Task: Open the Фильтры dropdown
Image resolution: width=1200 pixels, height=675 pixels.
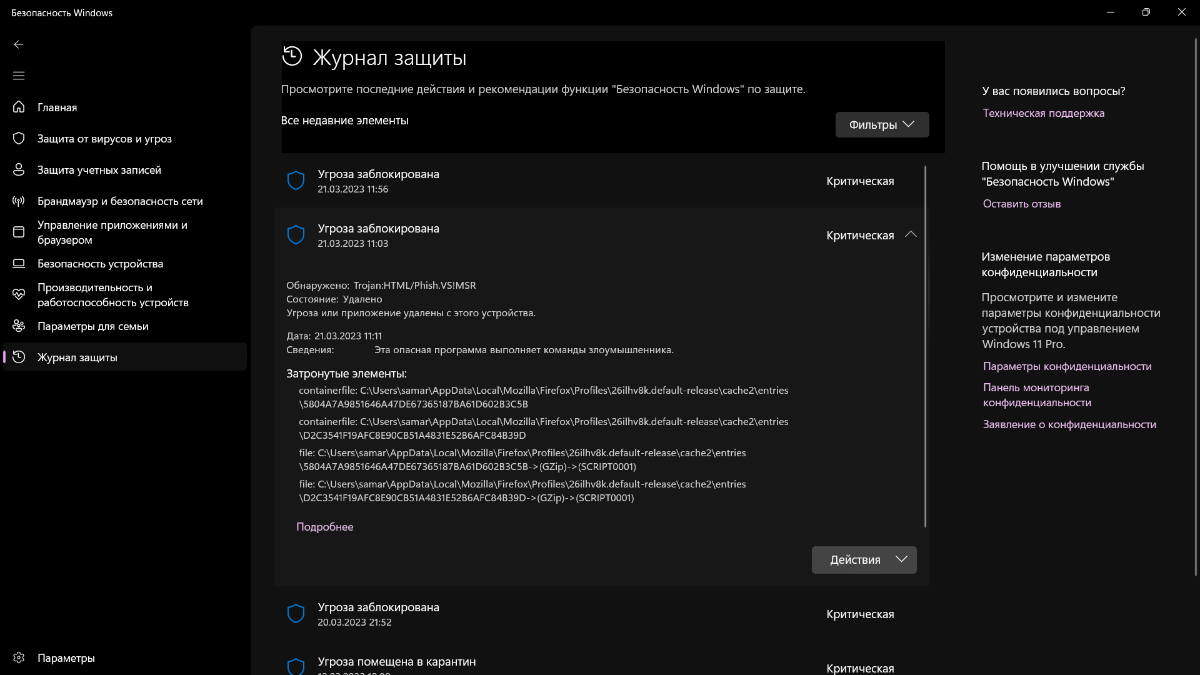Action: click(x=882, y=125)
